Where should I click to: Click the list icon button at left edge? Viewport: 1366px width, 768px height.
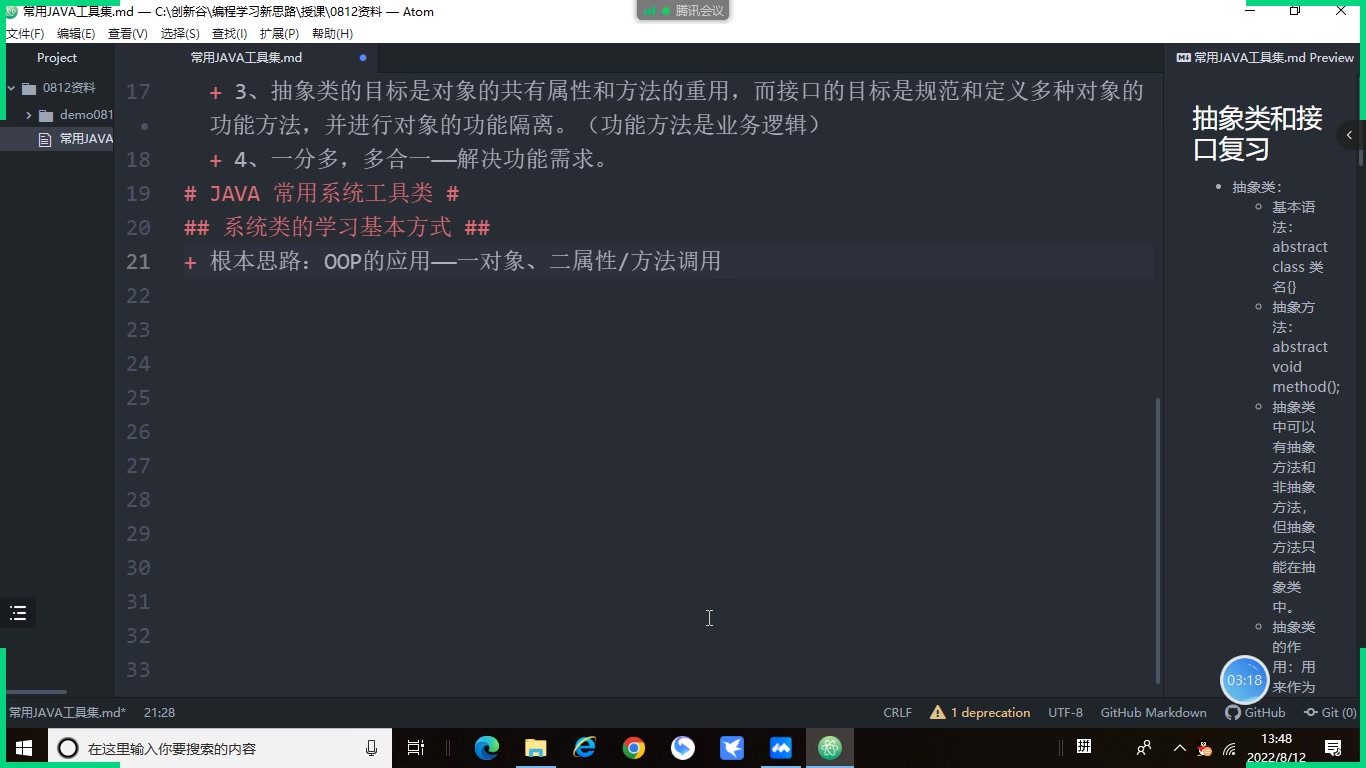coord(18,613)
